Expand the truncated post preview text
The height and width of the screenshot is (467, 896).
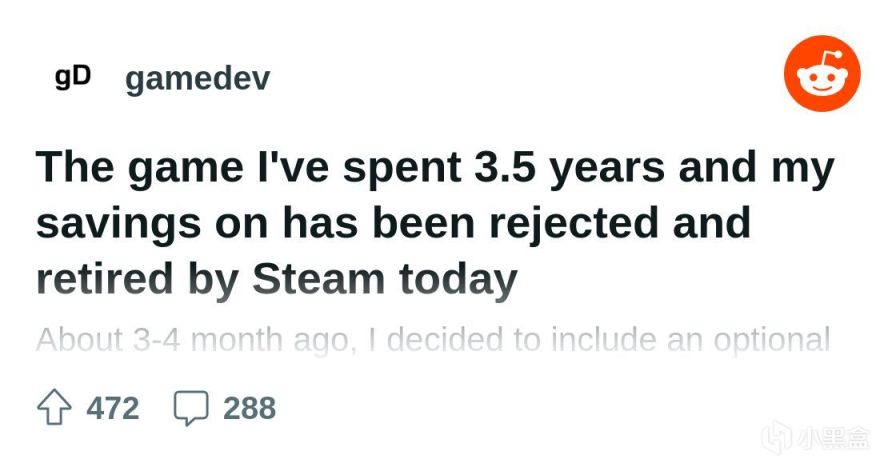click(x=433, y=340)
